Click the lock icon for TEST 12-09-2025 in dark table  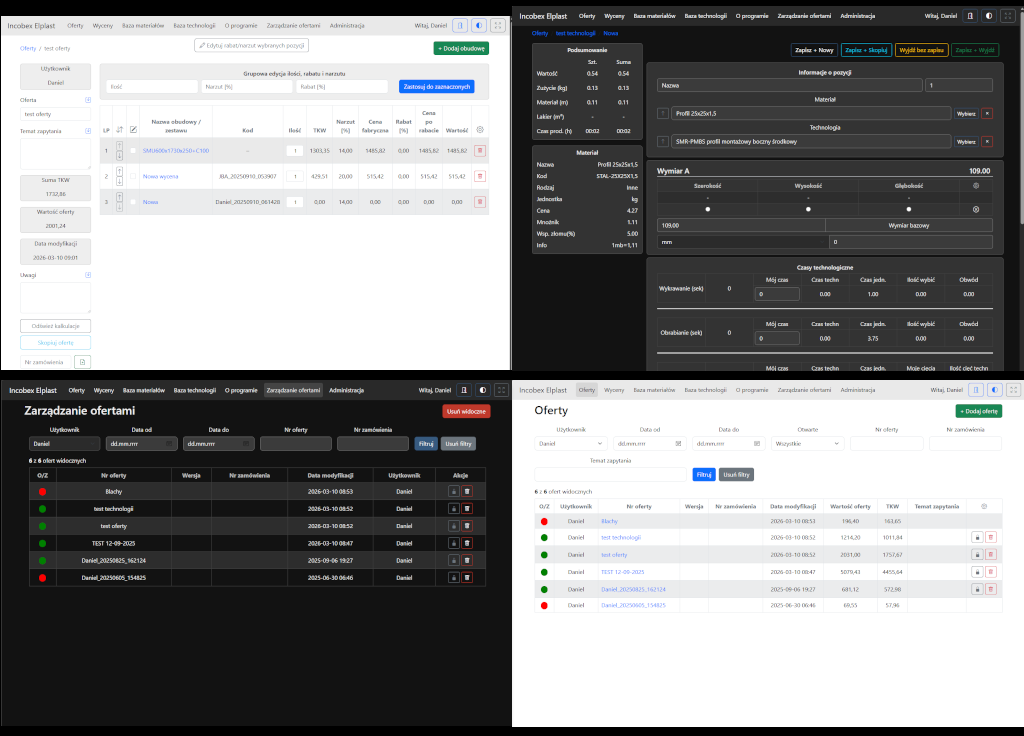454,543
